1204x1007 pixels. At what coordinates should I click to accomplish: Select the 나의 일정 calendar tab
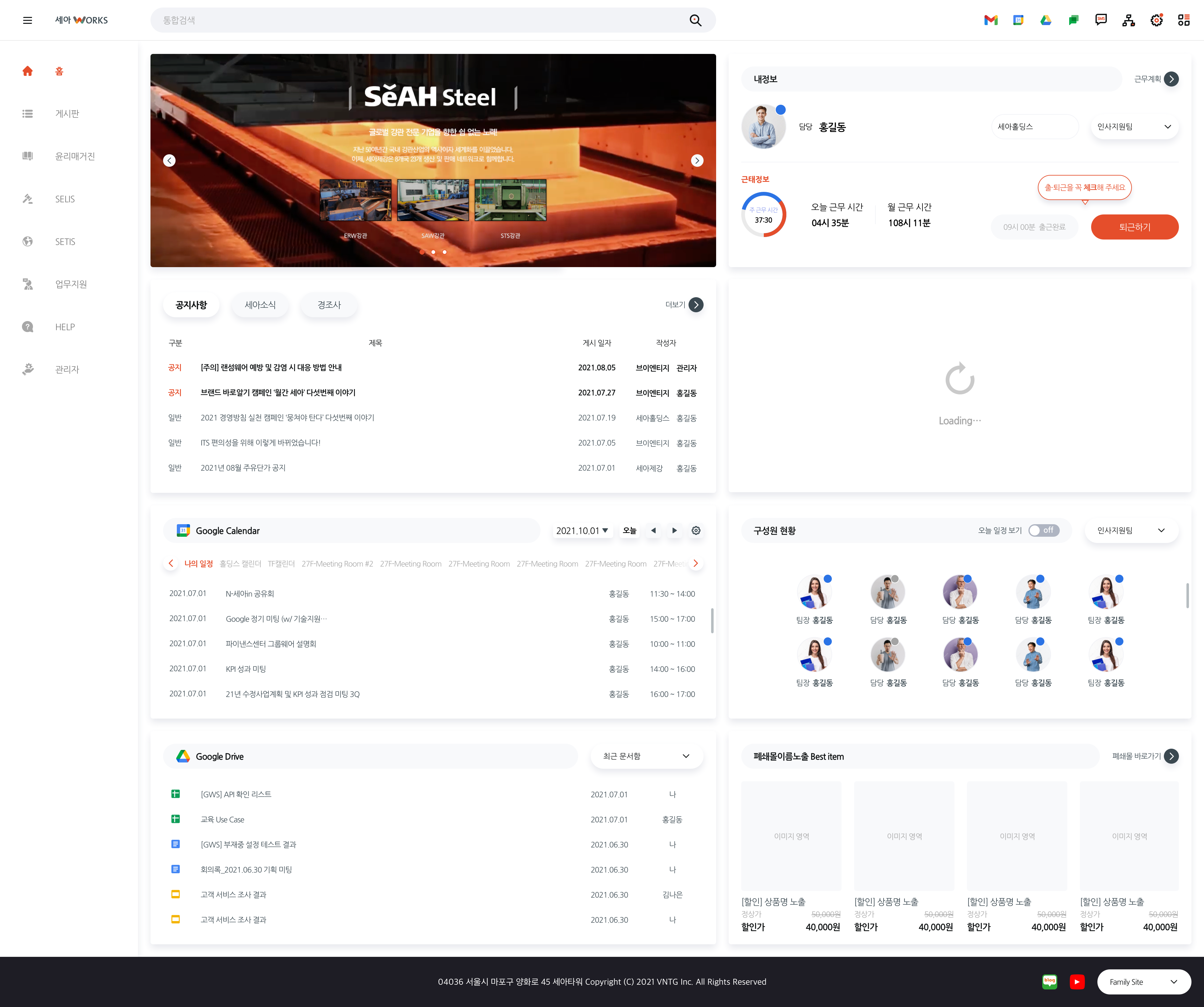click(198, 564)
